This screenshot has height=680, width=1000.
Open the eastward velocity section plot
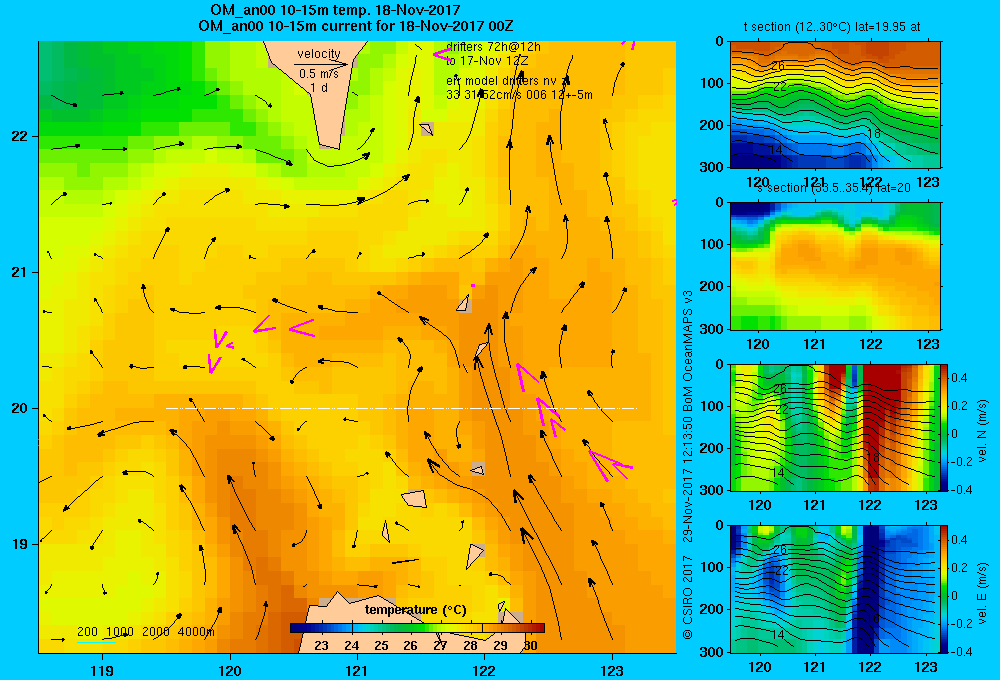click(835, 589)
